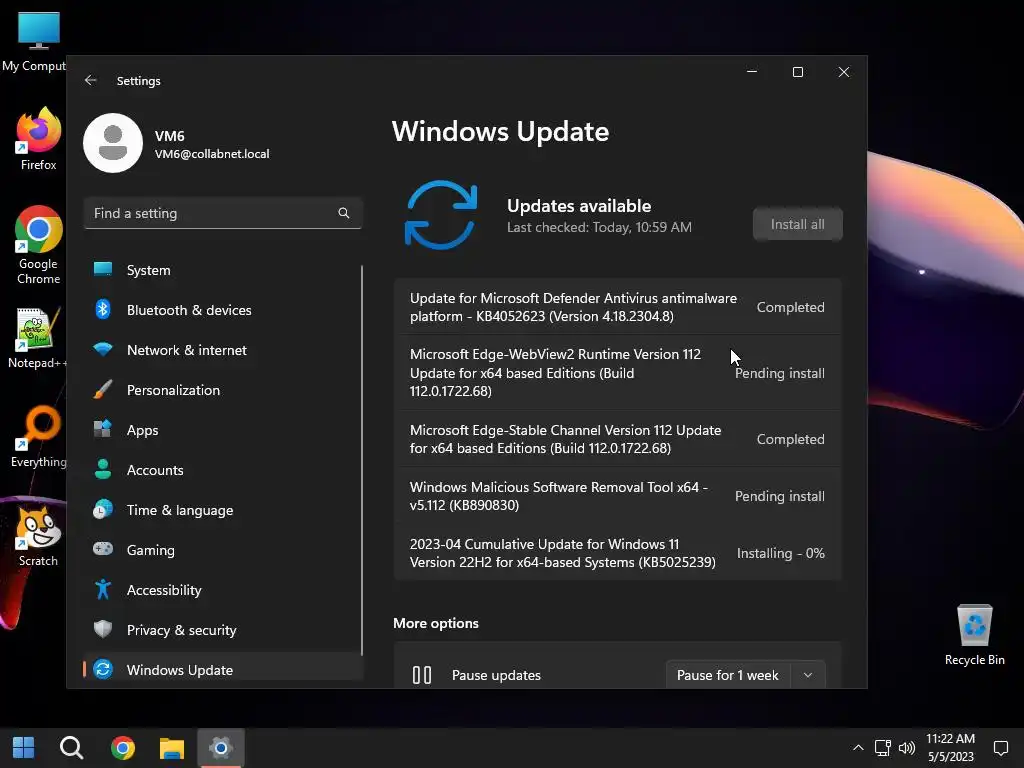This screenshot has width=1024, height=768.
Task: Open the volume speaker tray icon
Action: [907, 748]
